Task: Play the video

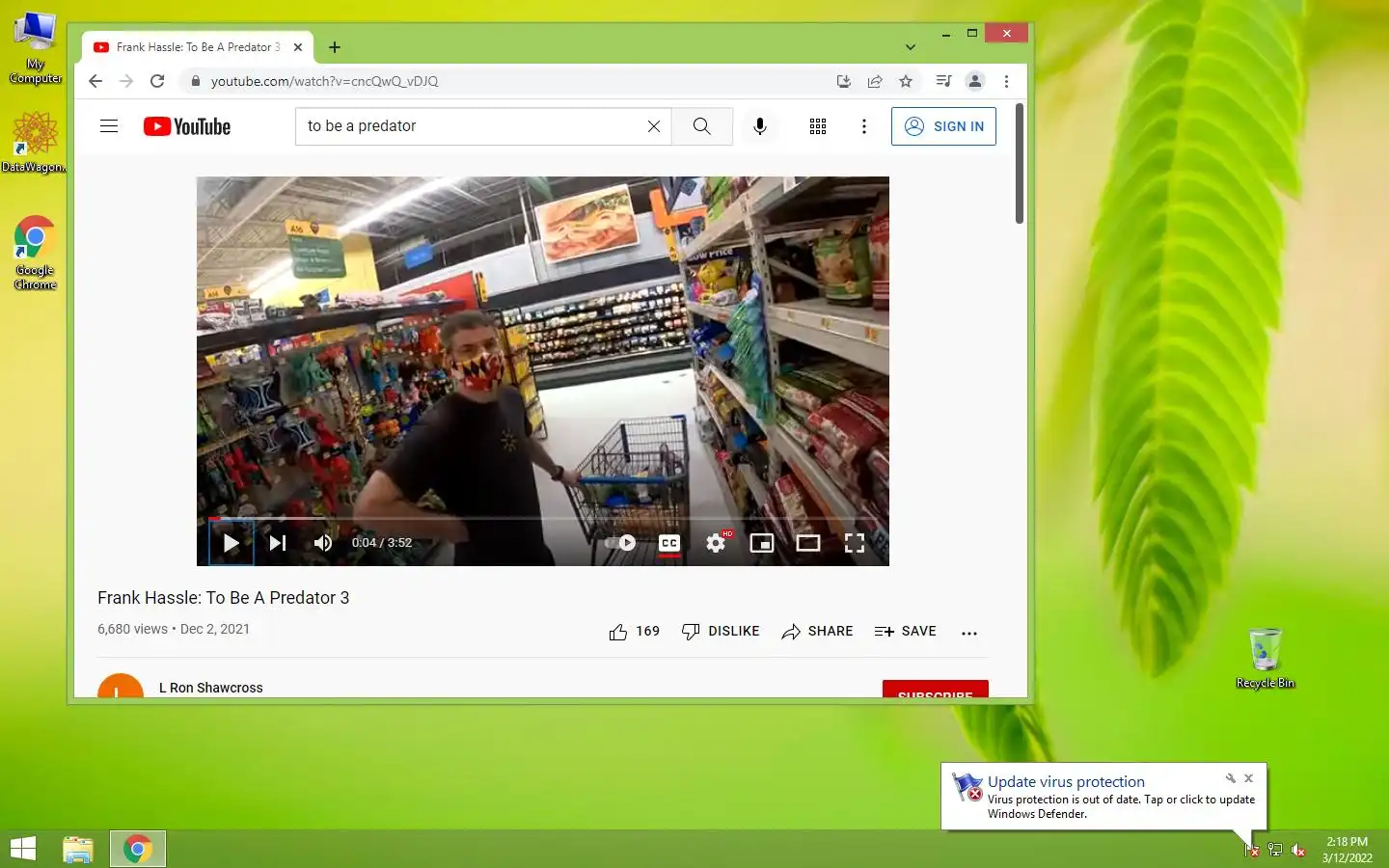Action: pos(231,543)
